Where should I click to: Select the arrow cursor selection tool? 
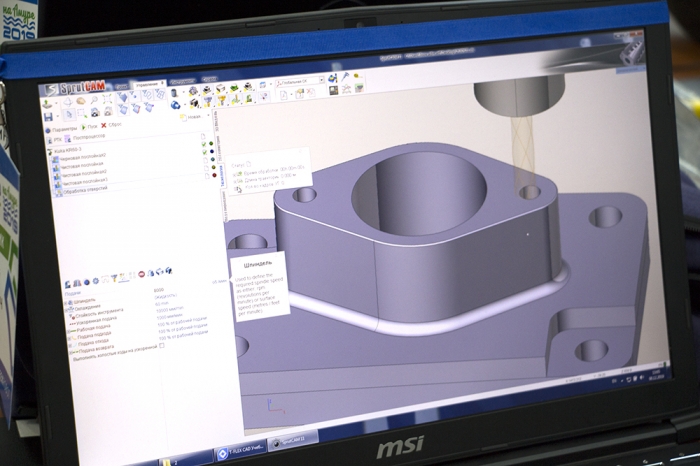coord(69,115)
